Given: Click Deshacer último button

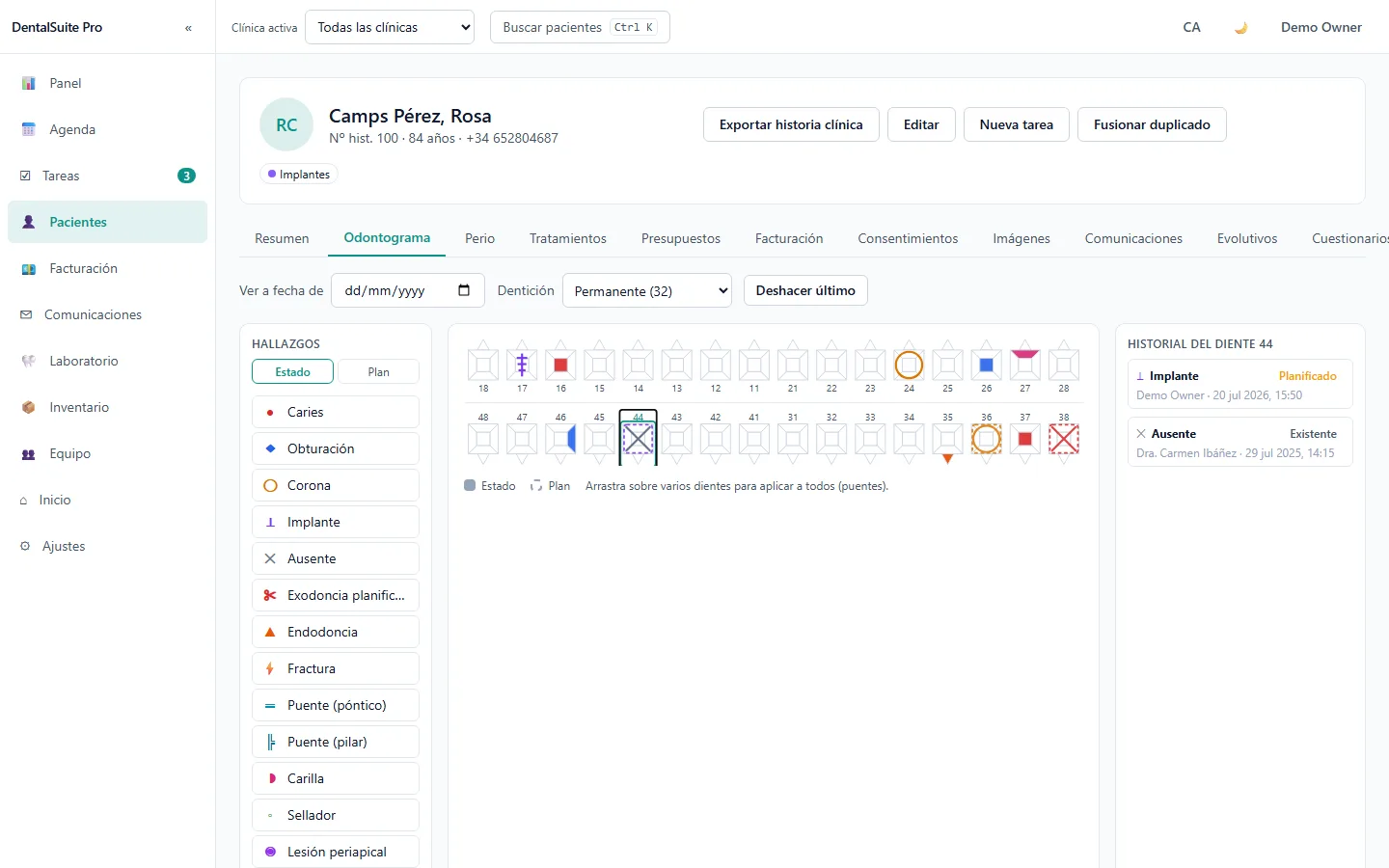Looking at the screenshot, I should click(805, 290).
